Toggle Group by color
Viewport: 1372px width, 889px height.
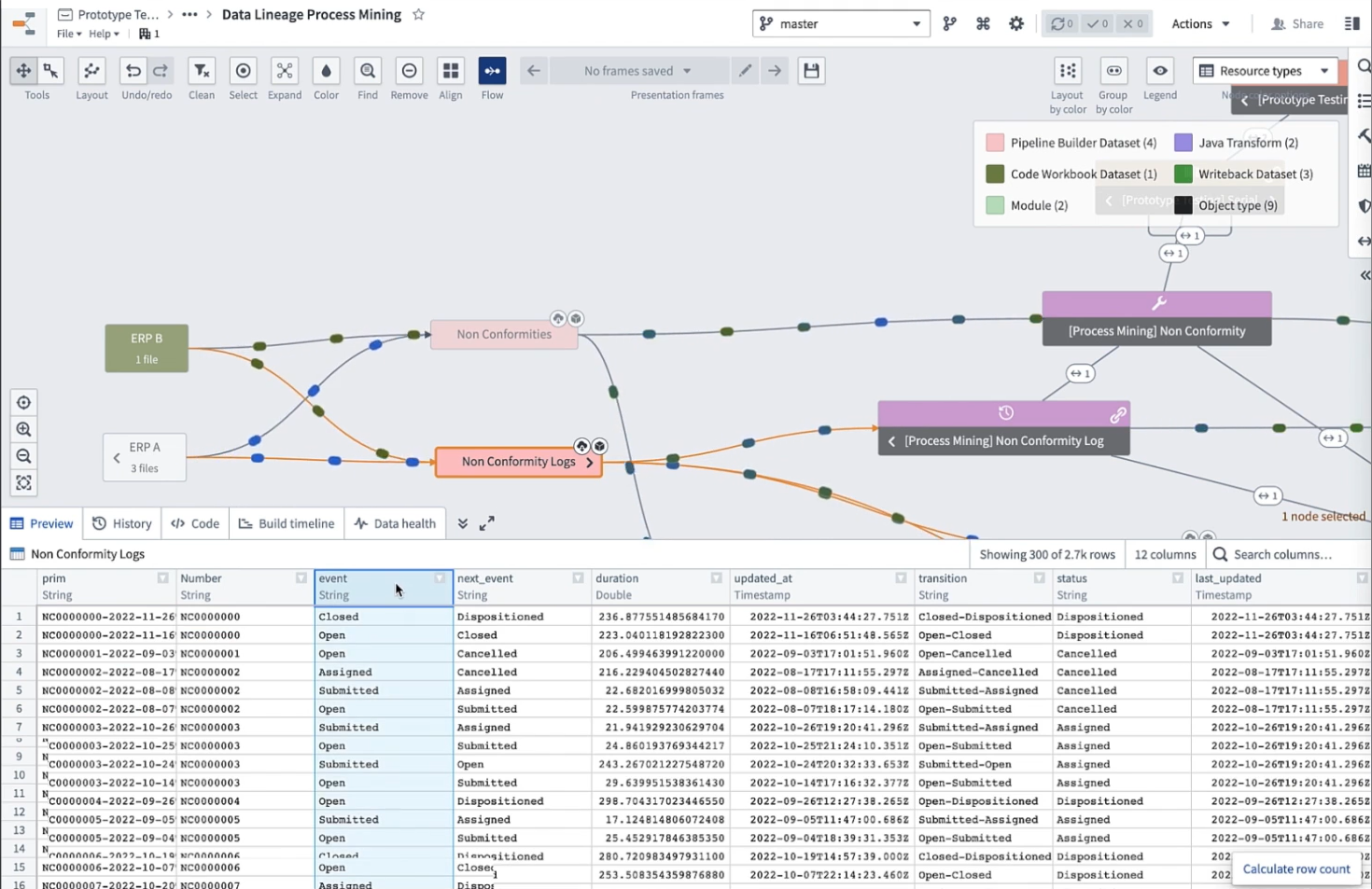1113,71
